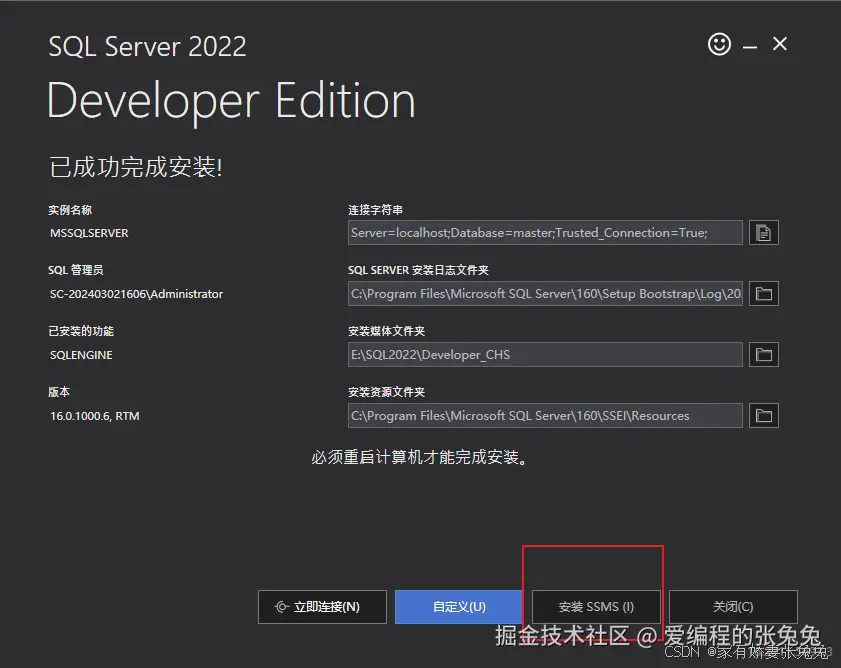Viewport: 841px width, 668px height.
Task: Click the Developer Edition title text
Action: (x=231, y=102)
